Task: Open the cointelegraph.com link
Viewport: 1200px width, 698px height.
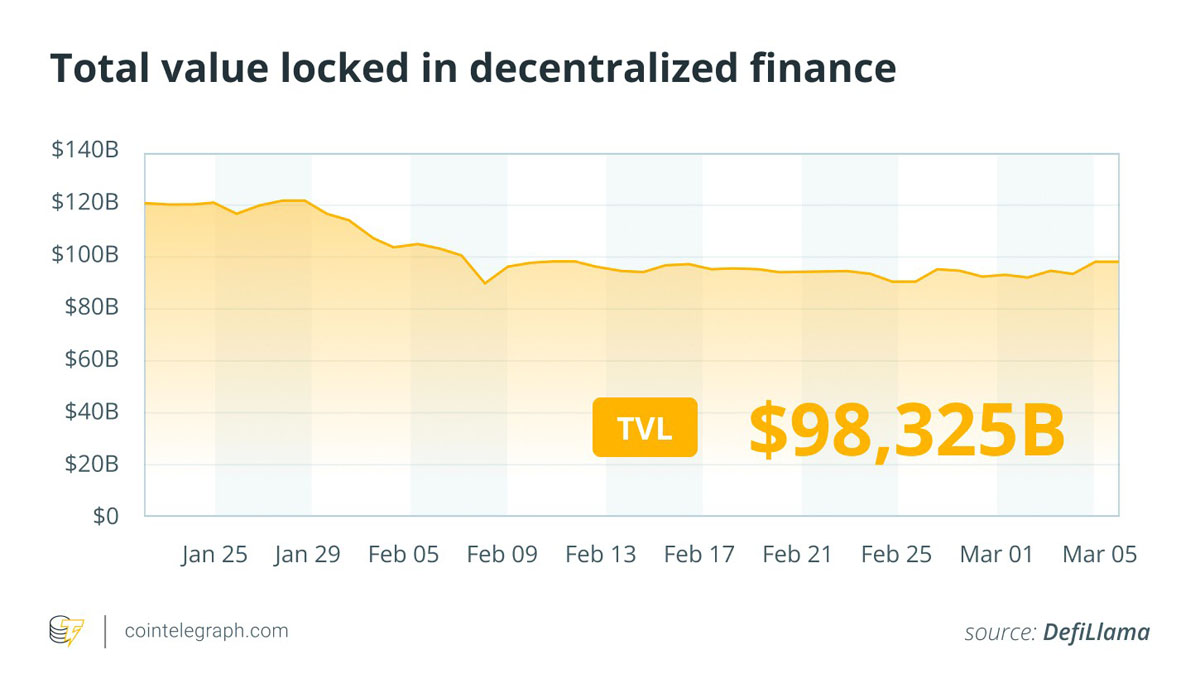Action: pyautogui.click(x=206, y=631)
